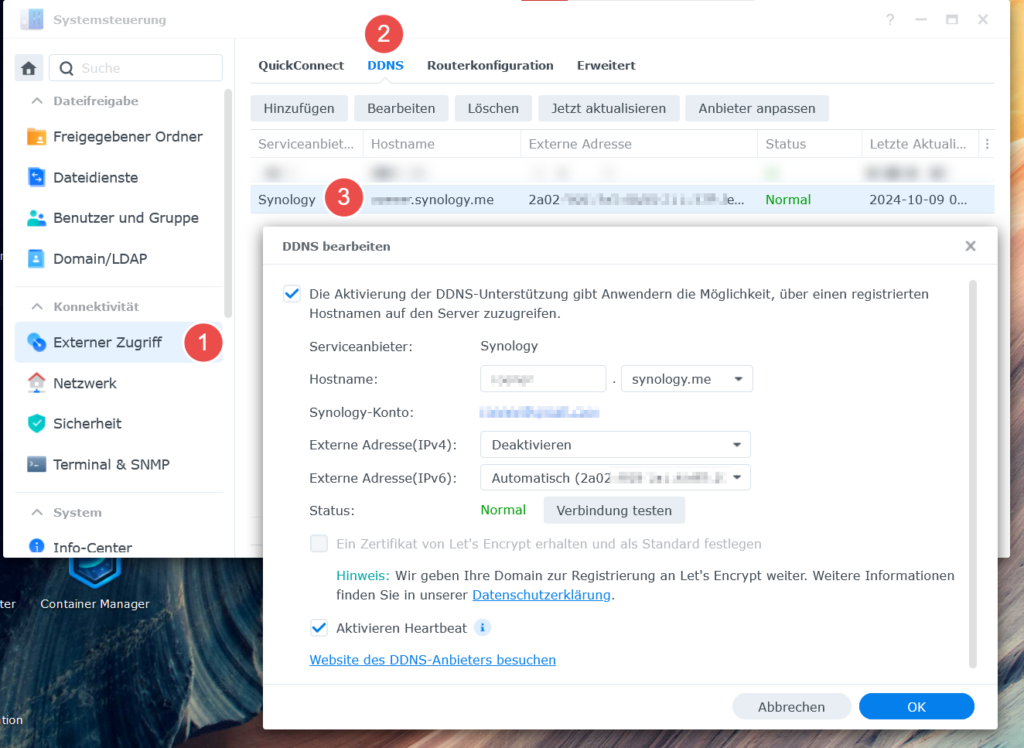Sort by the Letzte Aktualisierung column header
This screenshot has width=1024, height=748.
(920, 144)
